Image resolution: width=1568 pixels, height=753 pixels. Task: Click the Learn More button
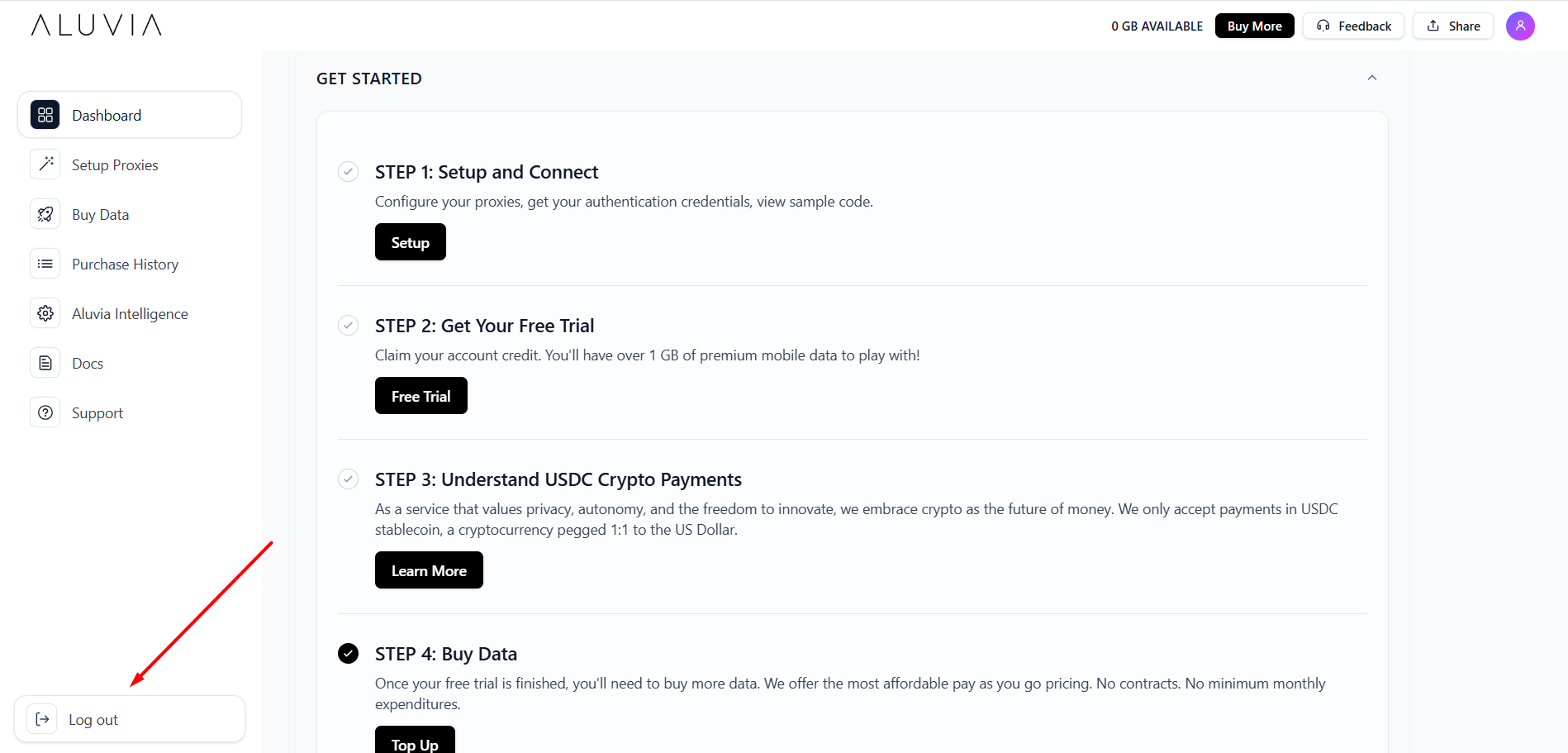coord(429,570)
